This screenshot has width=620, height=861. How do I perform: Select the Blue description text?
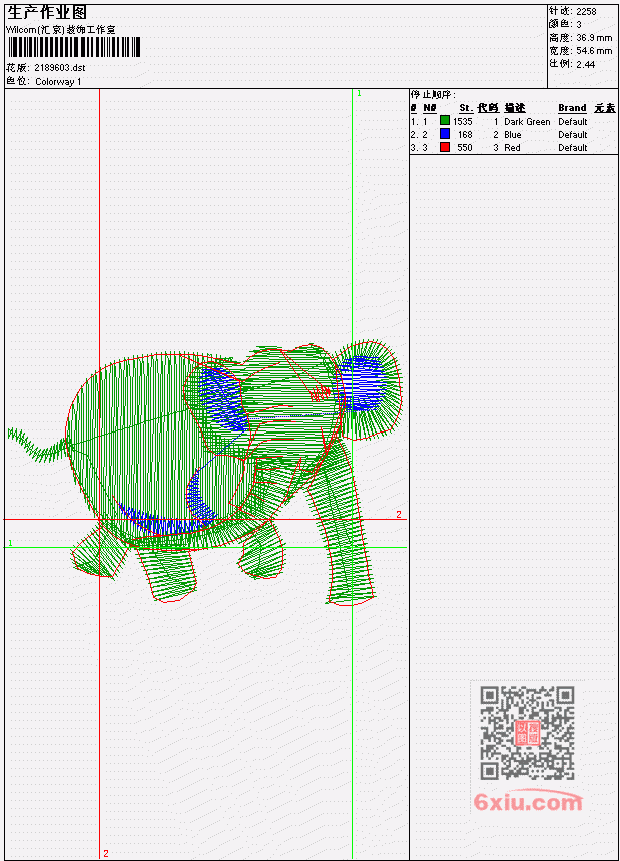click(513, 135)
